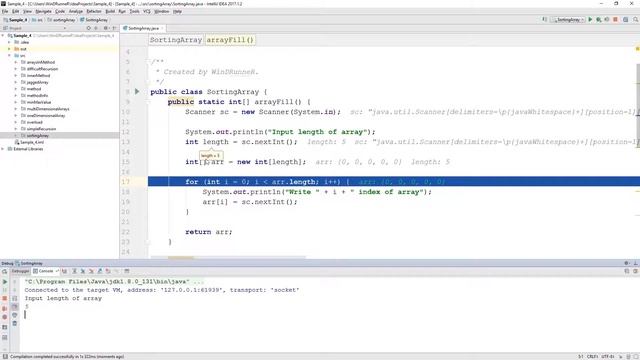Click src in the navigation breadcrumb
This screenshot has height=360, width=640.
(38, 20)
